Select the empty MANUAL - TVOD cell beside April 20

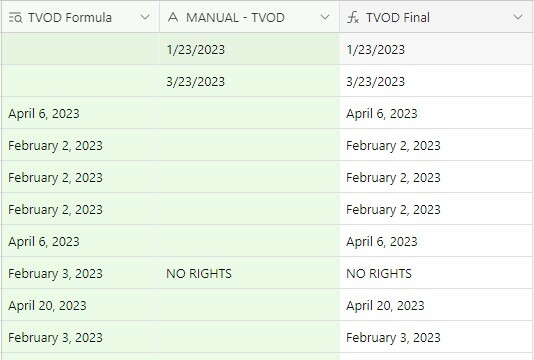pos(249,305)
